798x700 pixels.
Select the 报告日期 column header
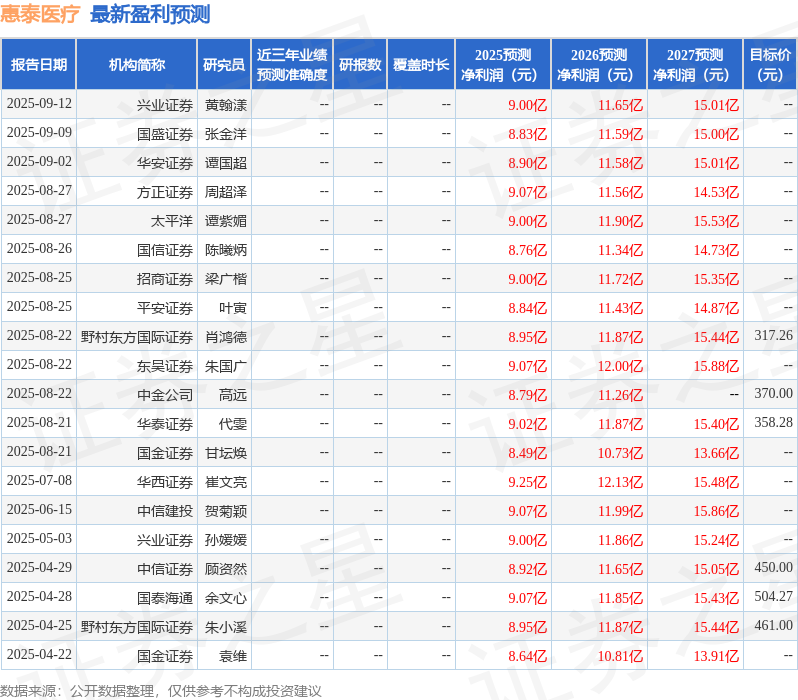click(x=39, y=65)
